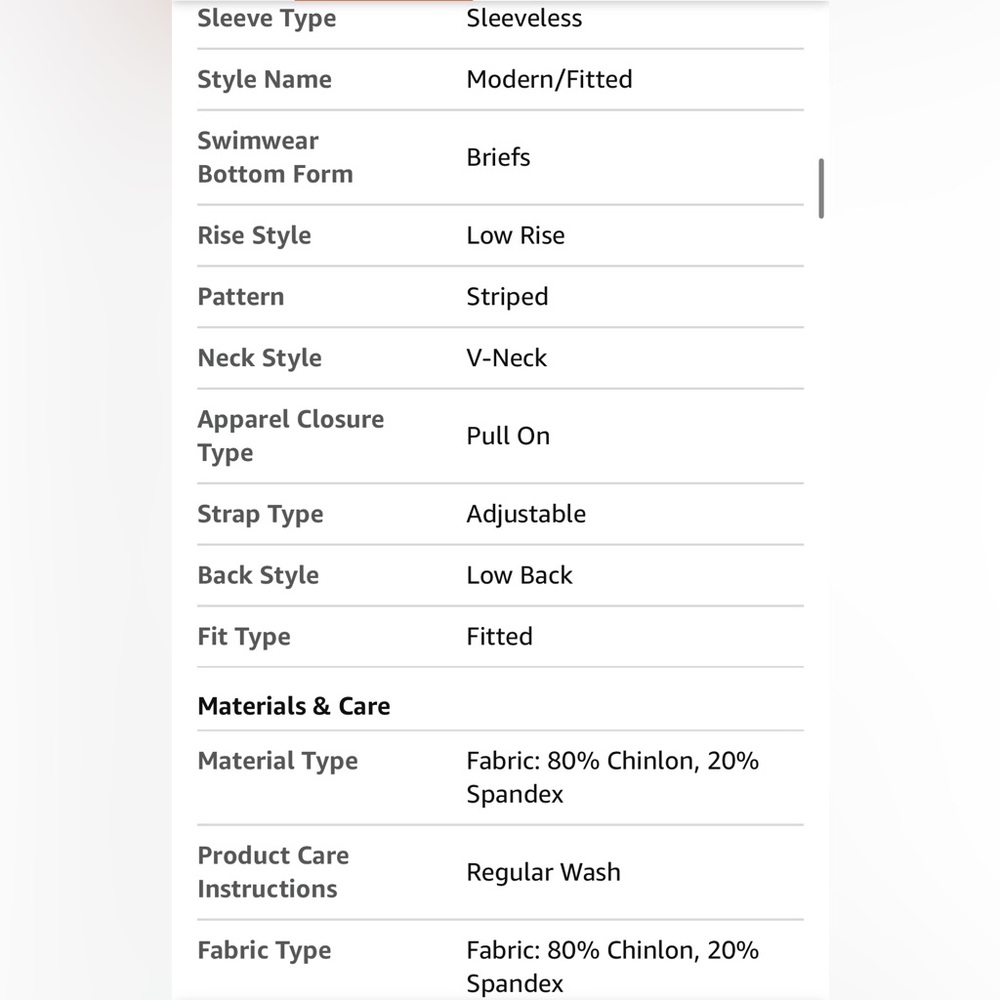This screenshot has width=1000, height=1000.
Task: Select the Modern/Fitted style name value
Action: (549, 80)
